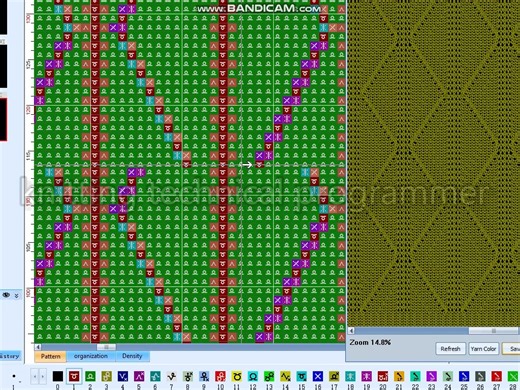Screen dimensions: 520x390
Task: Select violet stitch symbol number 23
Action: [432, 376]
